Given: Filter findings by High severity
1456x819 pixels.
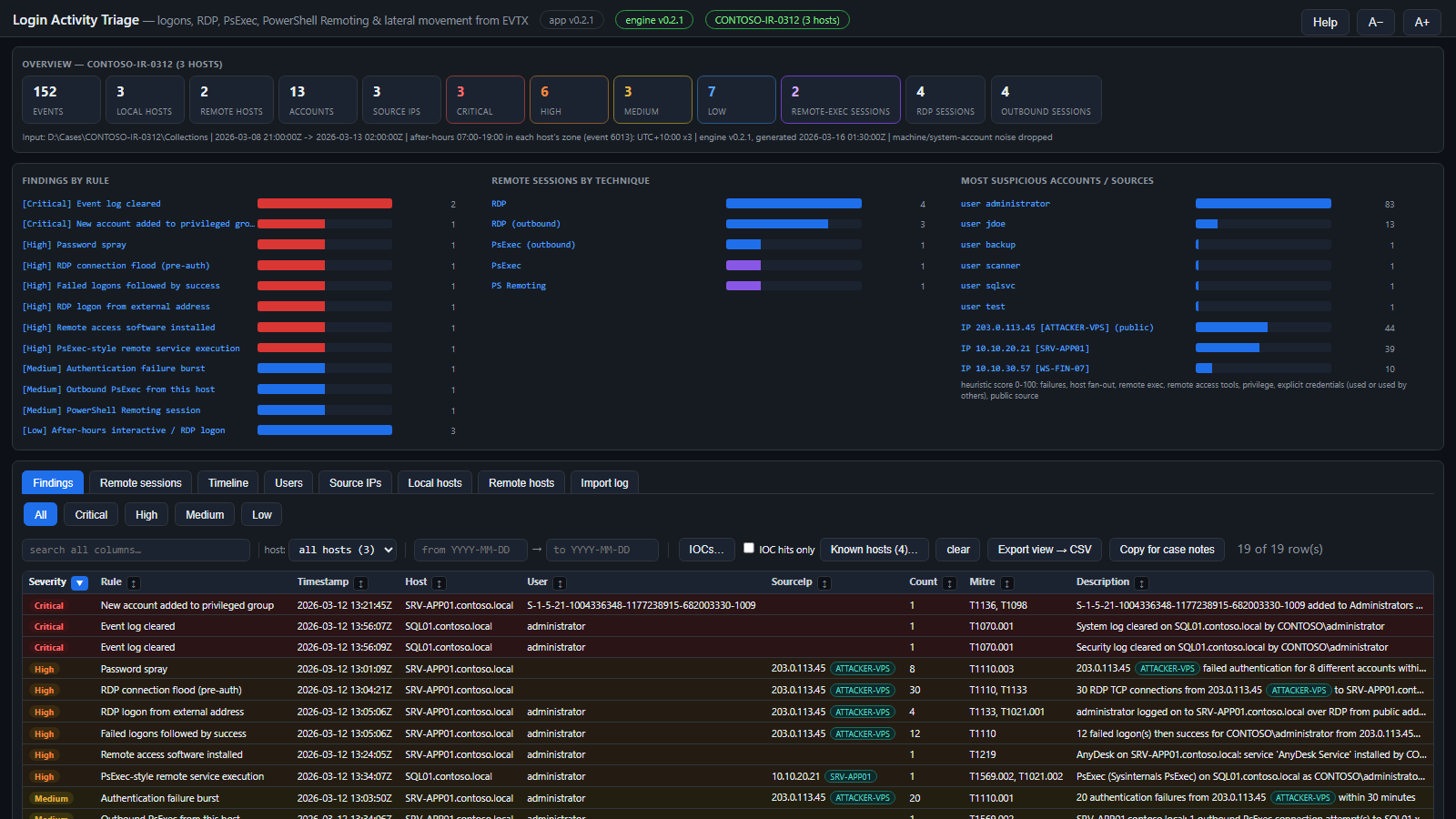Looking at the screenshot, I should point(147,514).
